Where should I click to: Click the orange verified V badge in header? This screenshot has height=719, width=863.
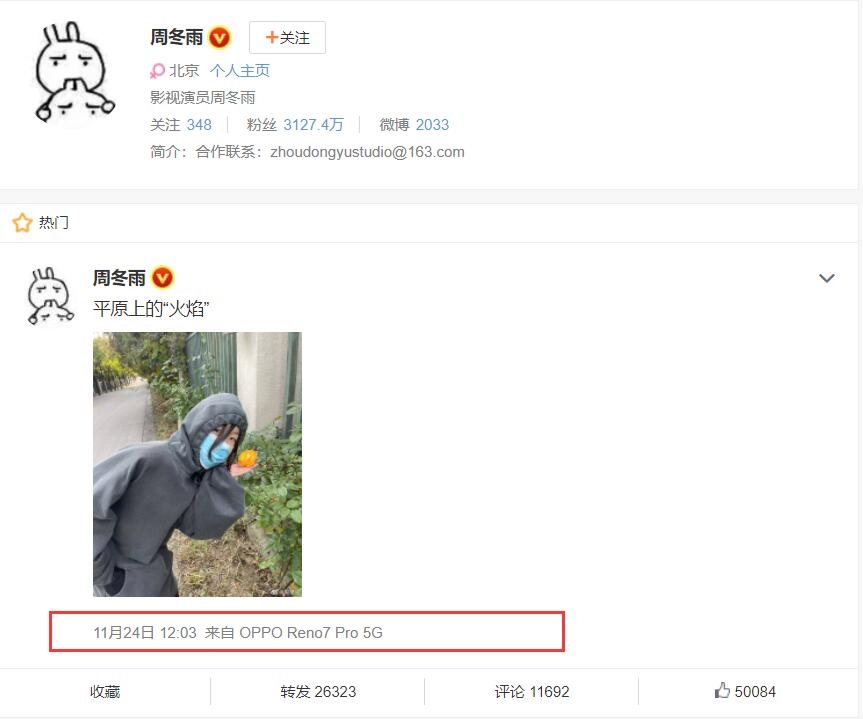coord(220,37)
